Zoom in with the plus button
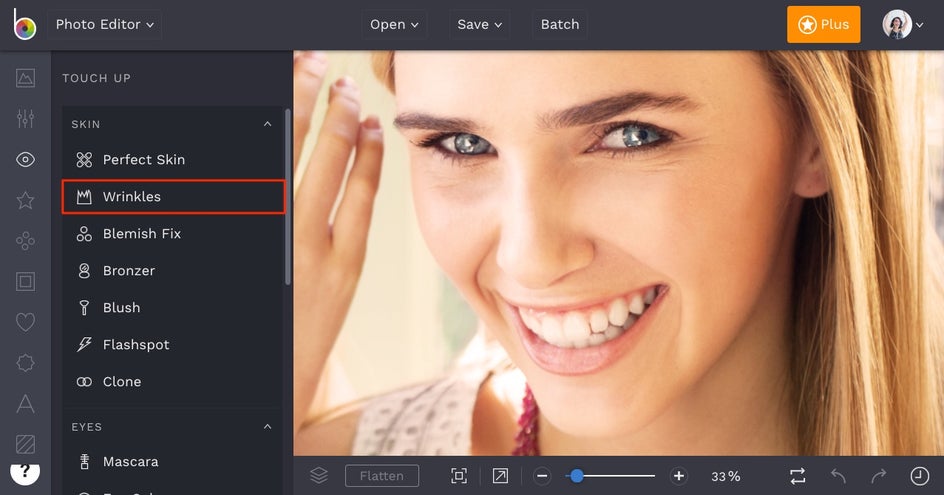Image resolution: width=944 pixels, height=495 pixels. [x=678, y=476]
